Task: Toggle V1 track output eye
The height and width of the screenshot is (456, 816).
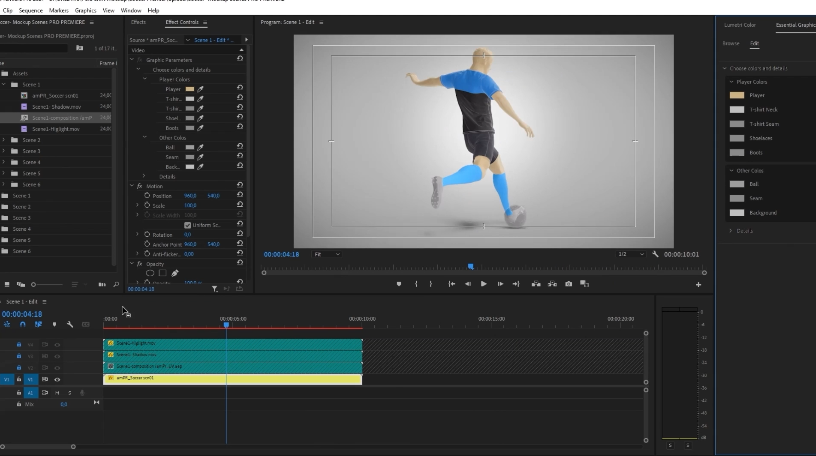Action: tap(57, 379)
